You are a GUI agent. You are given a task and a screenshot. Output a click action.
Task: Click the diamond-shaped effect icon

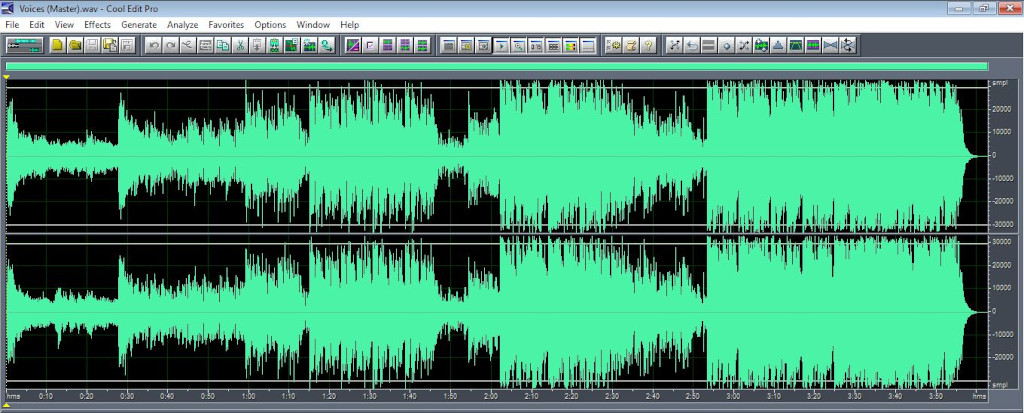[726, 46]
